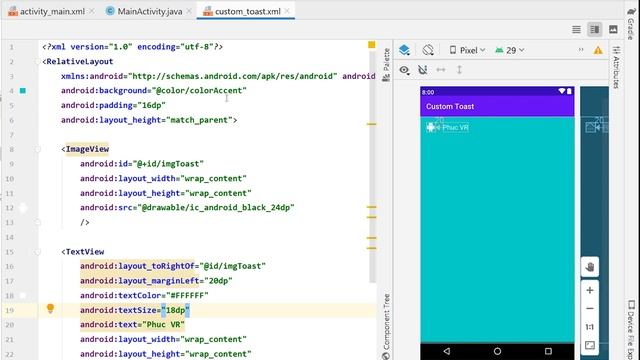Collapse the ImageView tag fold marker
The image size is (640, 360).
tap(38, 149)
